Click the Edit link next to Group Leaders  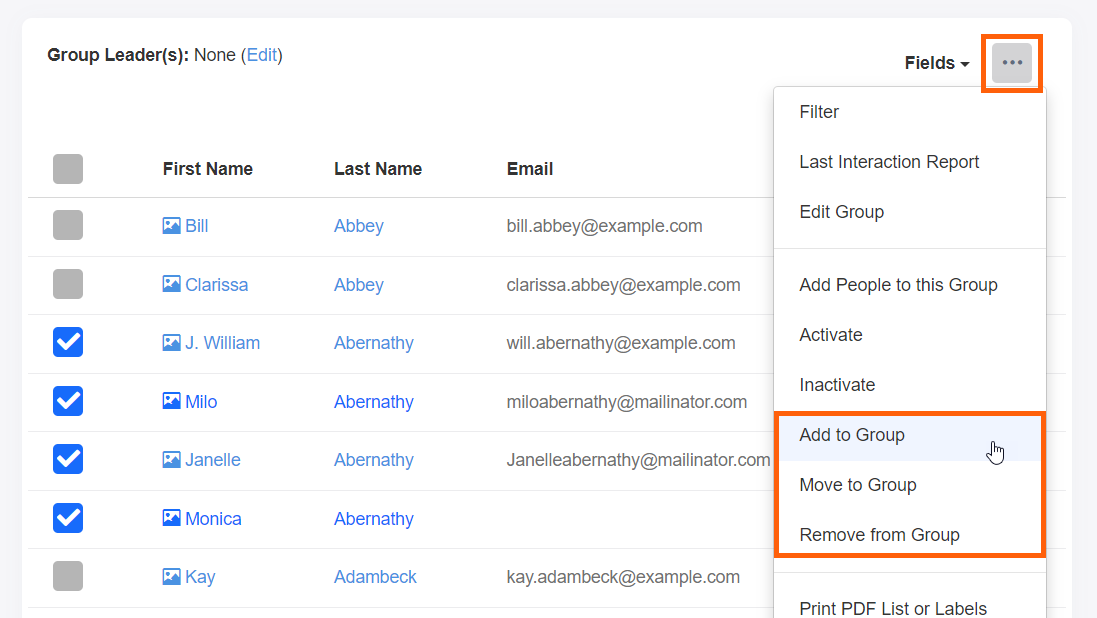262,55
